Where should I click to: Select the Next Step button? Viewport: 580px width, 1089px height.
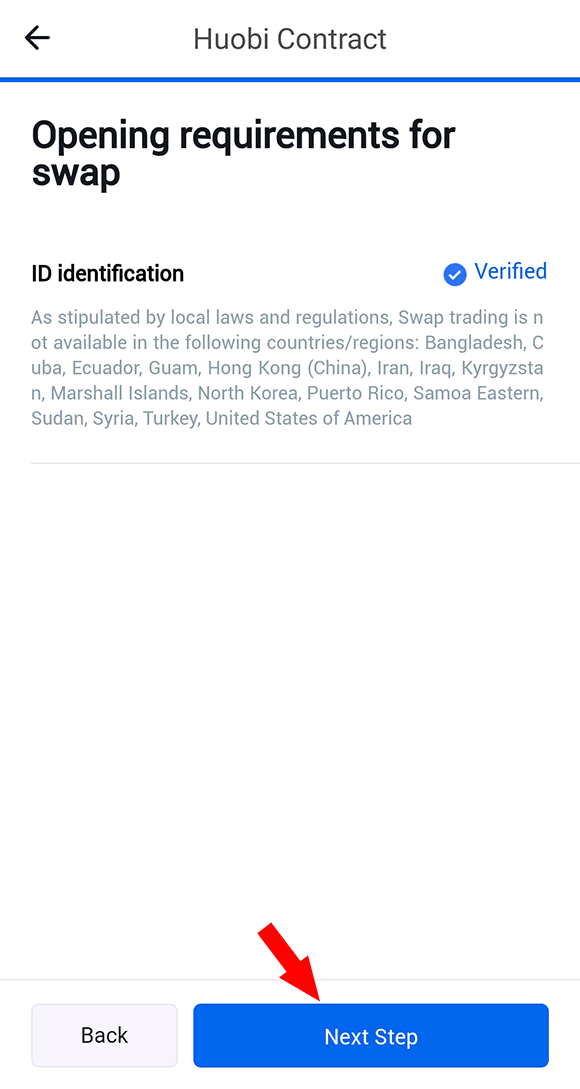tap(371, 1036)
